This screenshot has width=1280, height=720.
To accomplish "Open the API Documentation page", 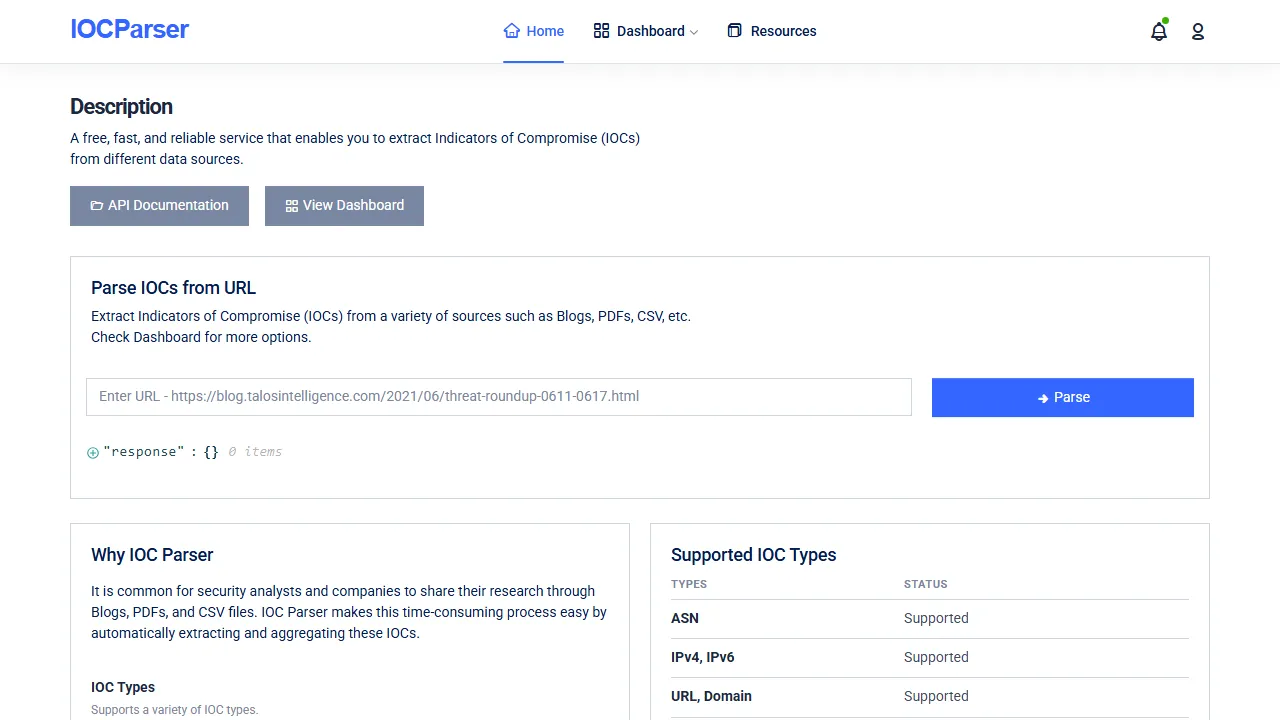I will click(x=159, y=205).
